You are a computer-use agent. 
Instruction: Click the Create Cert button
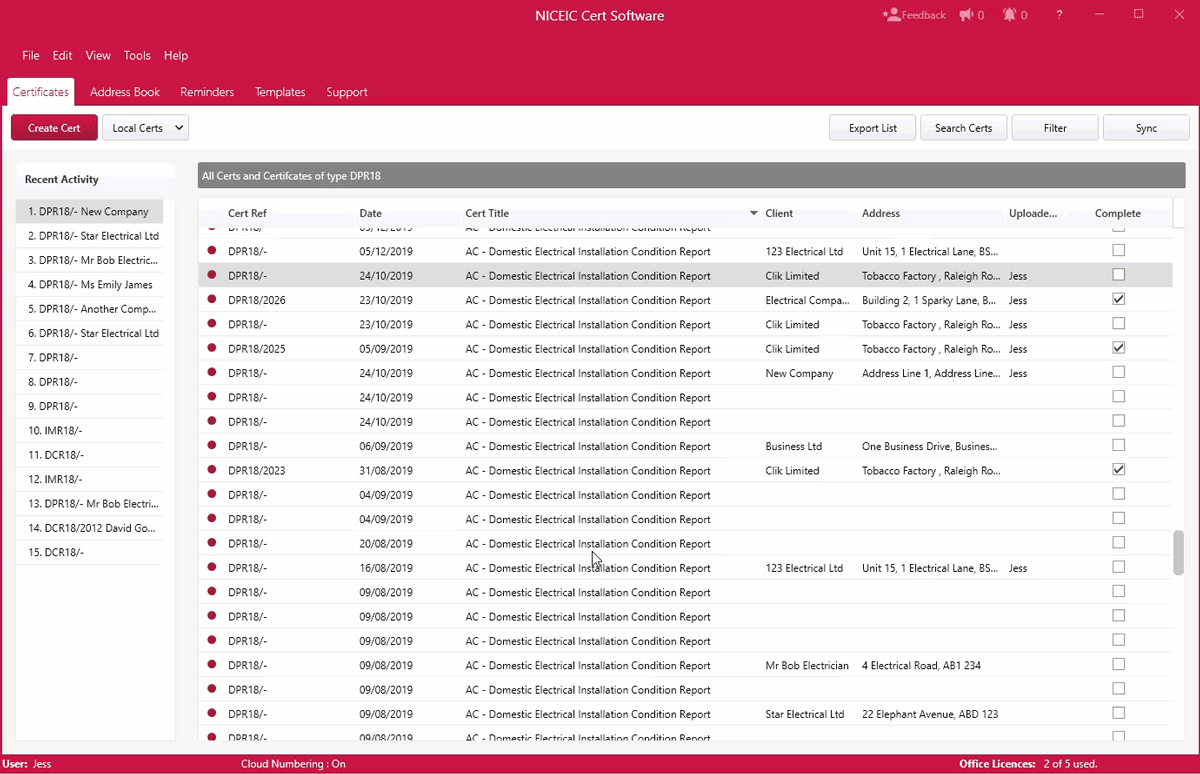coord(54,127)
